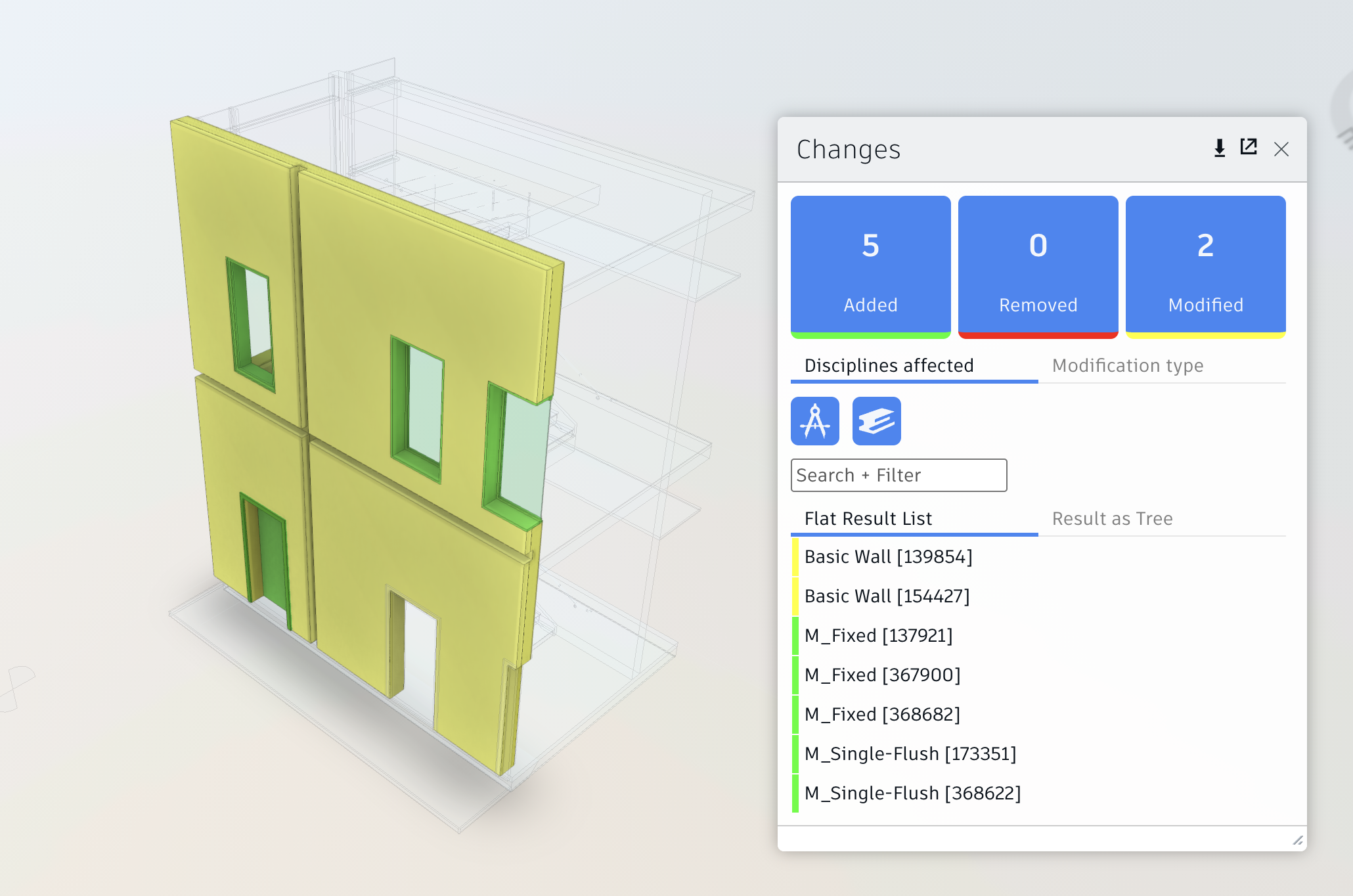Viewport: 1353px width, 896px height.
Task: Click the download changes icon
Action: click(x=1219, y=148)
